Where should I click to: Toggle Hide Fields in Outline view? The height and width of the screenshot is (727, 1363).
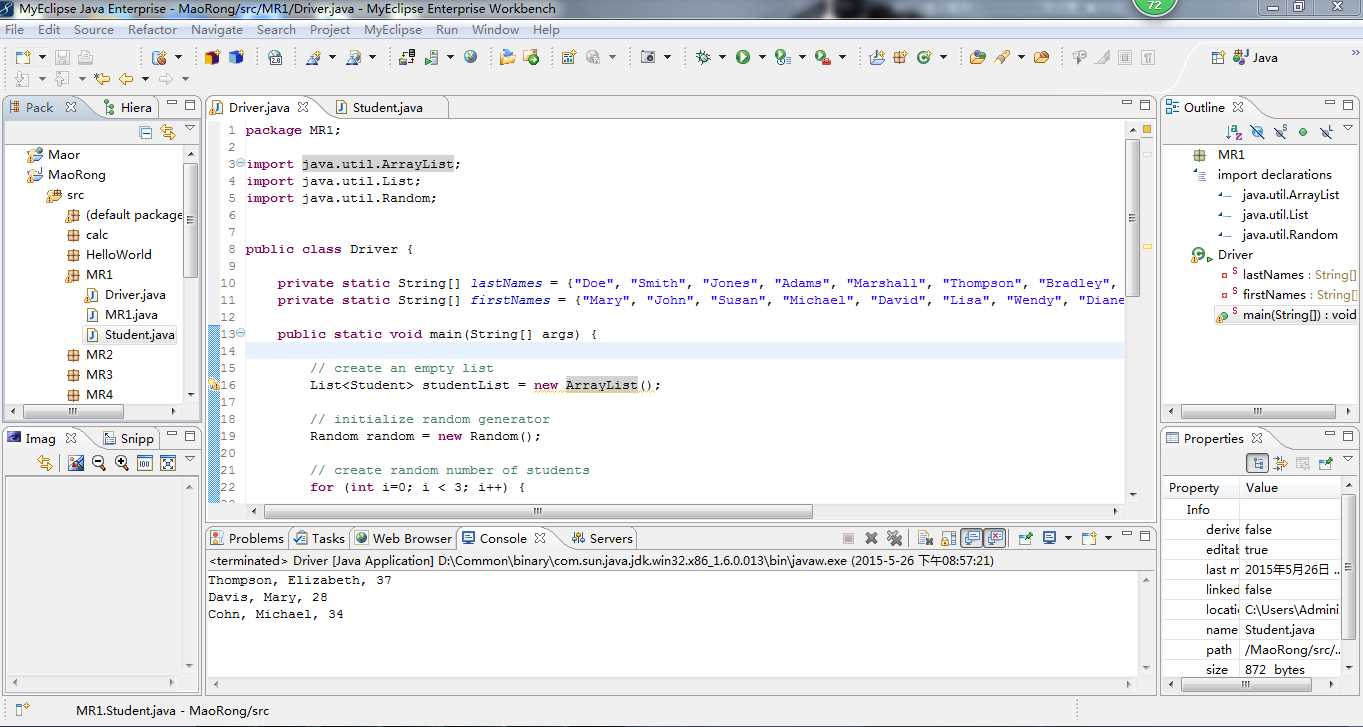pyautogui.click(x=1257, y=131)
